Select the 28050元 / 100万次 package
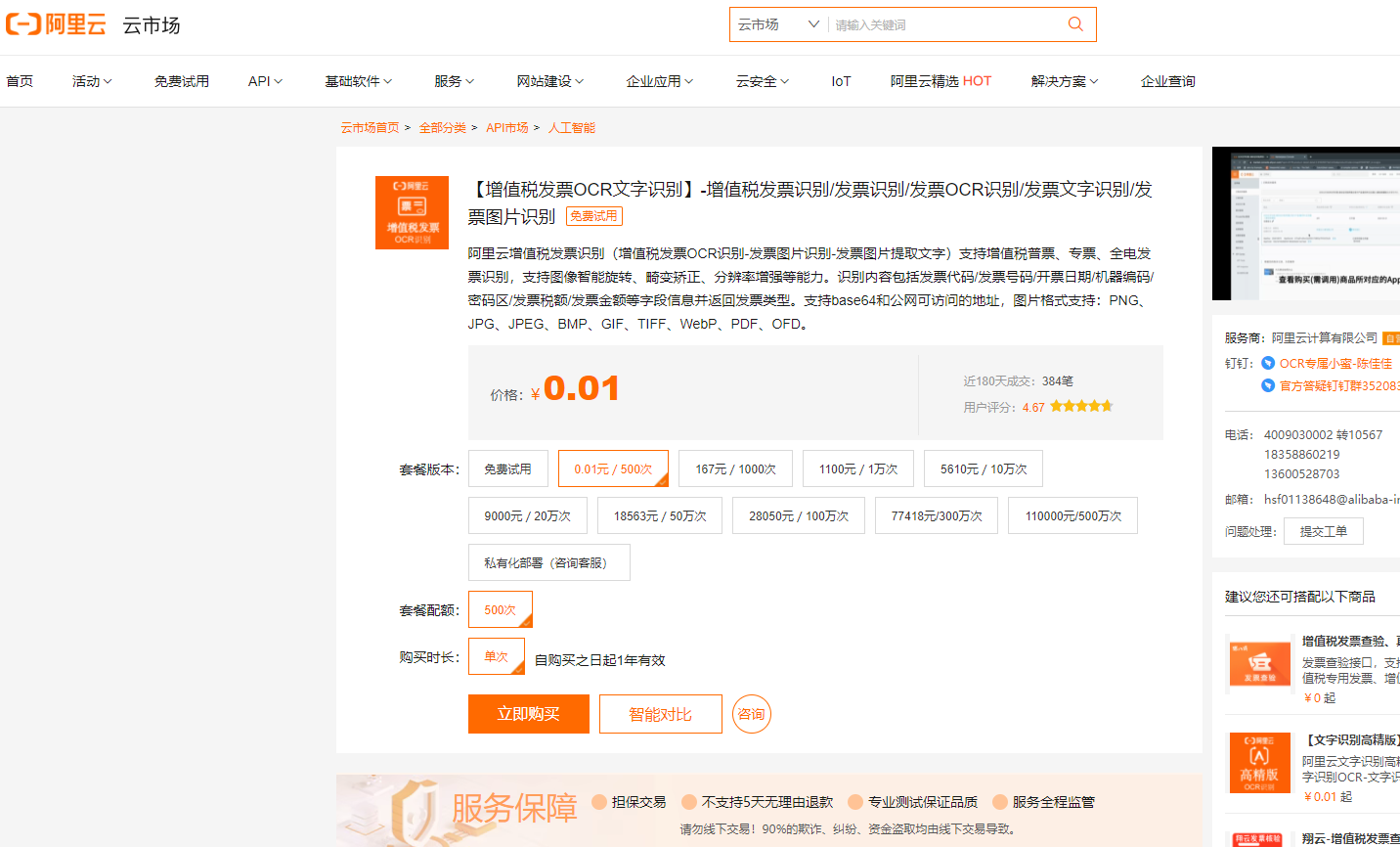1400x847 pixels. 799,515
